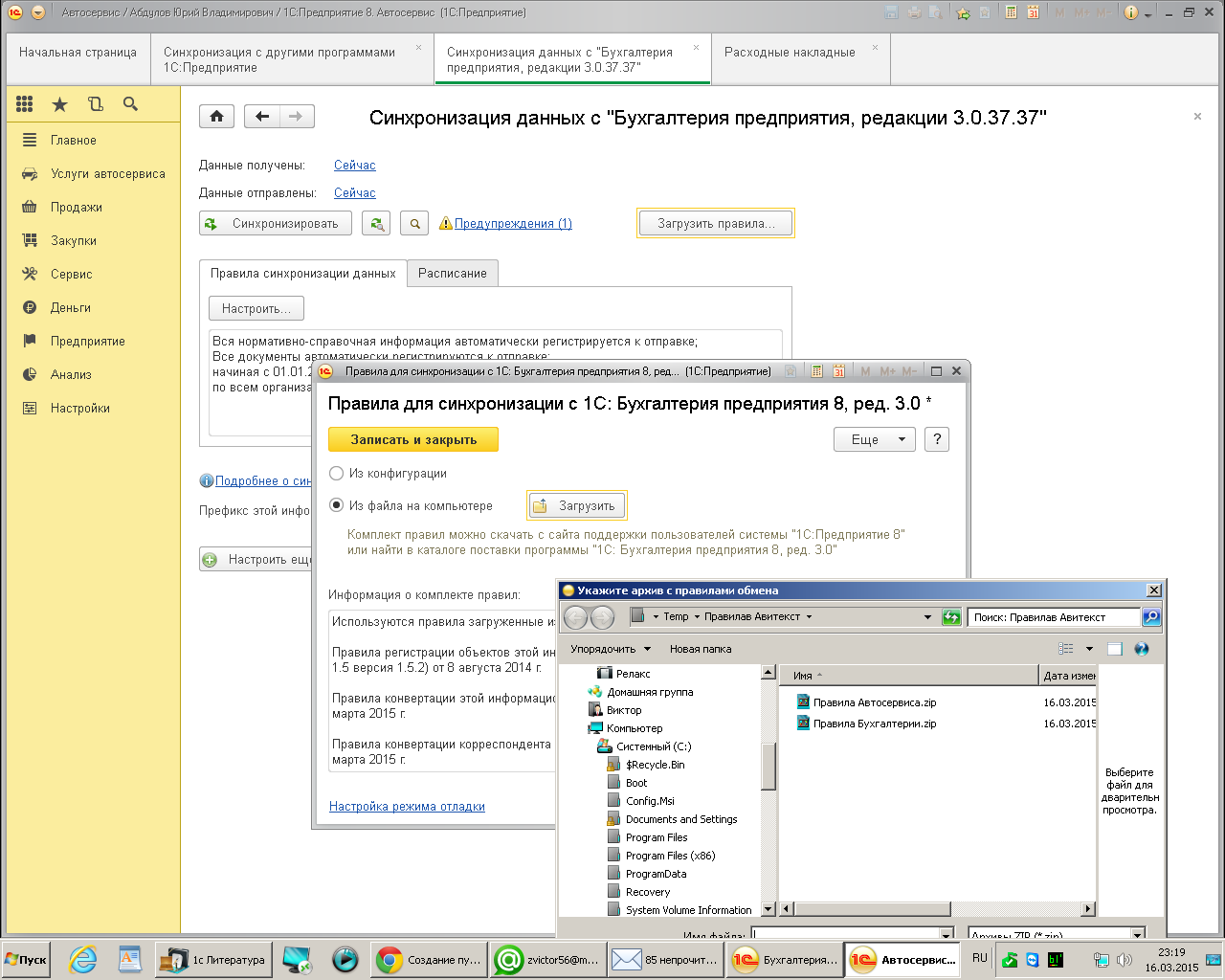Open Упорядочить dropdown in file dialog

pos(610,649)
